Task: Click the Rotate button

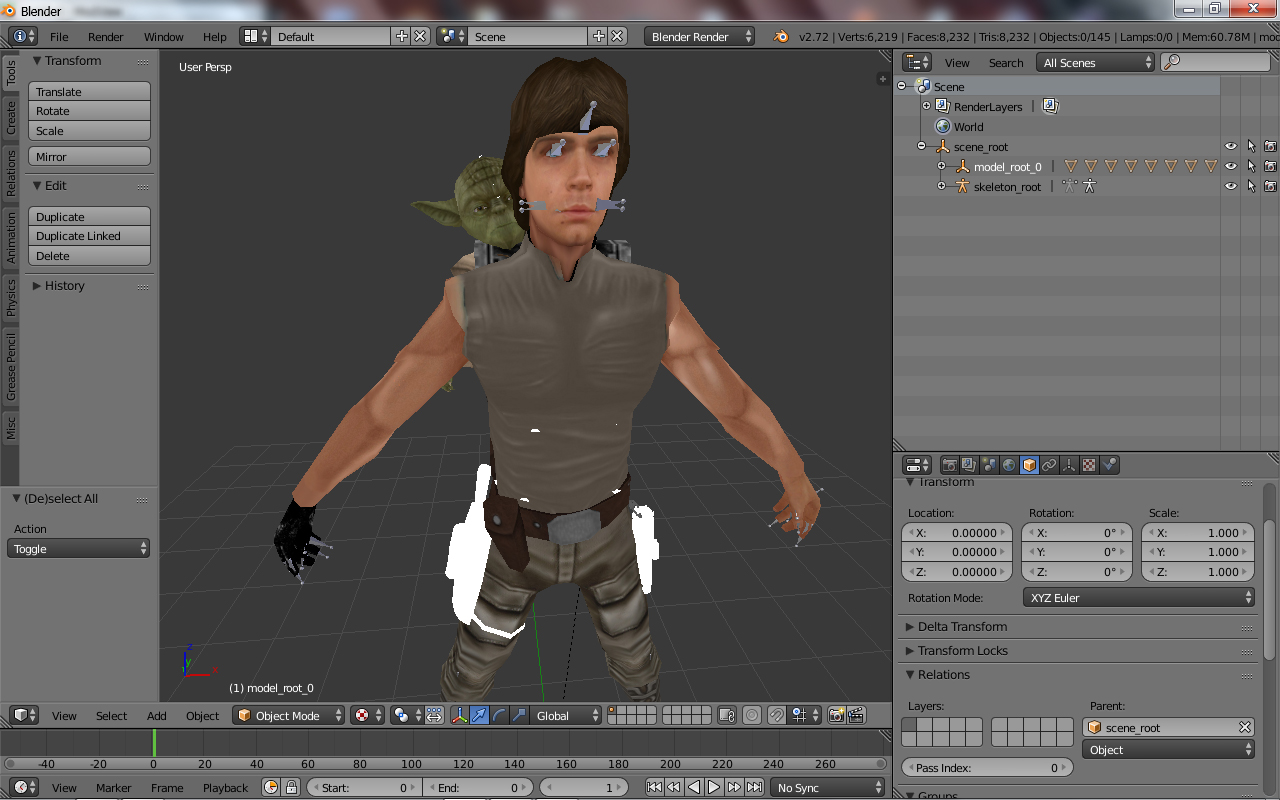Action: 89,111
